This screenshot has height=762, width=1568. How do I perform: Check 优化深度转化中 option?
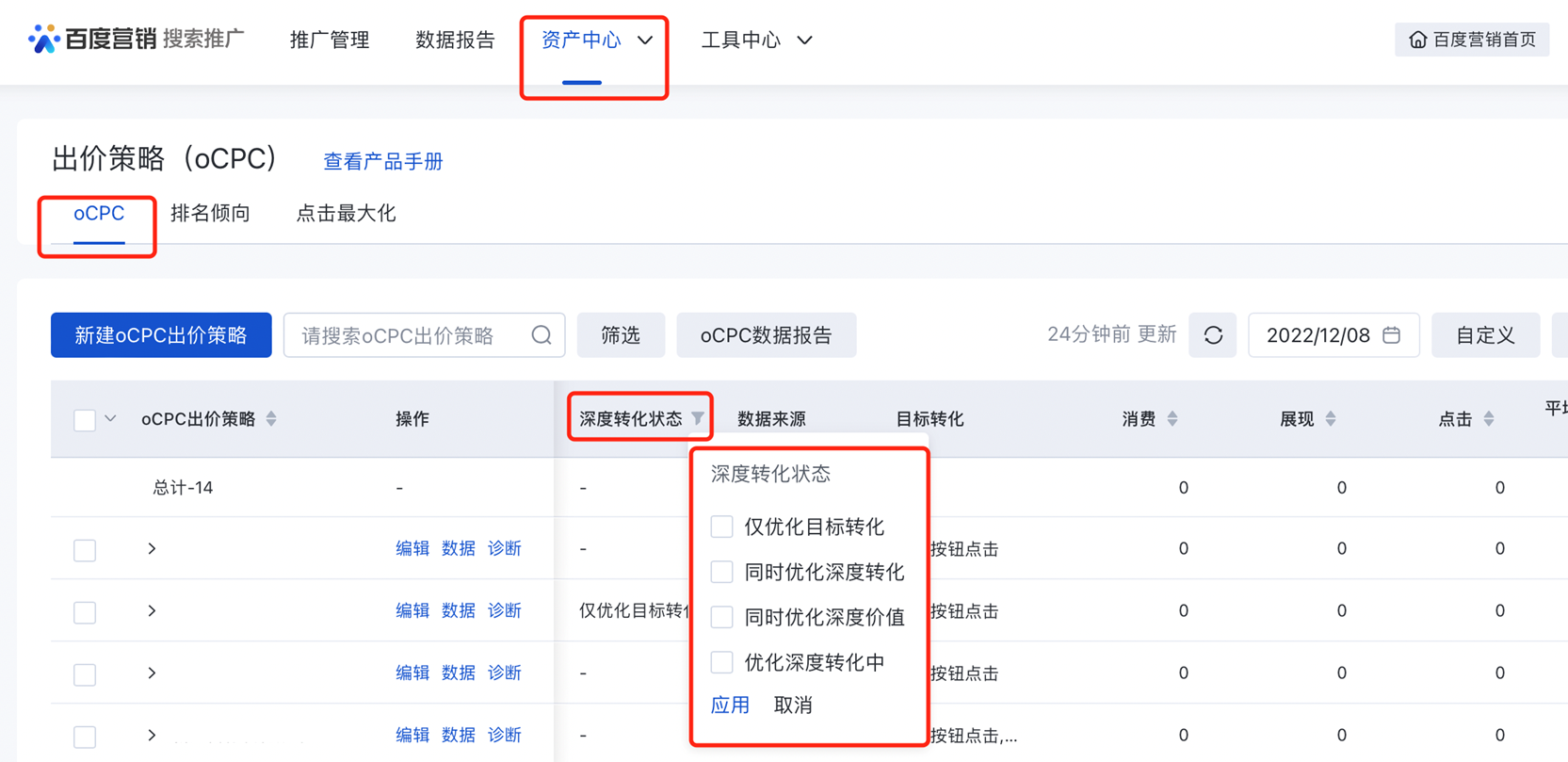point(722,662)
